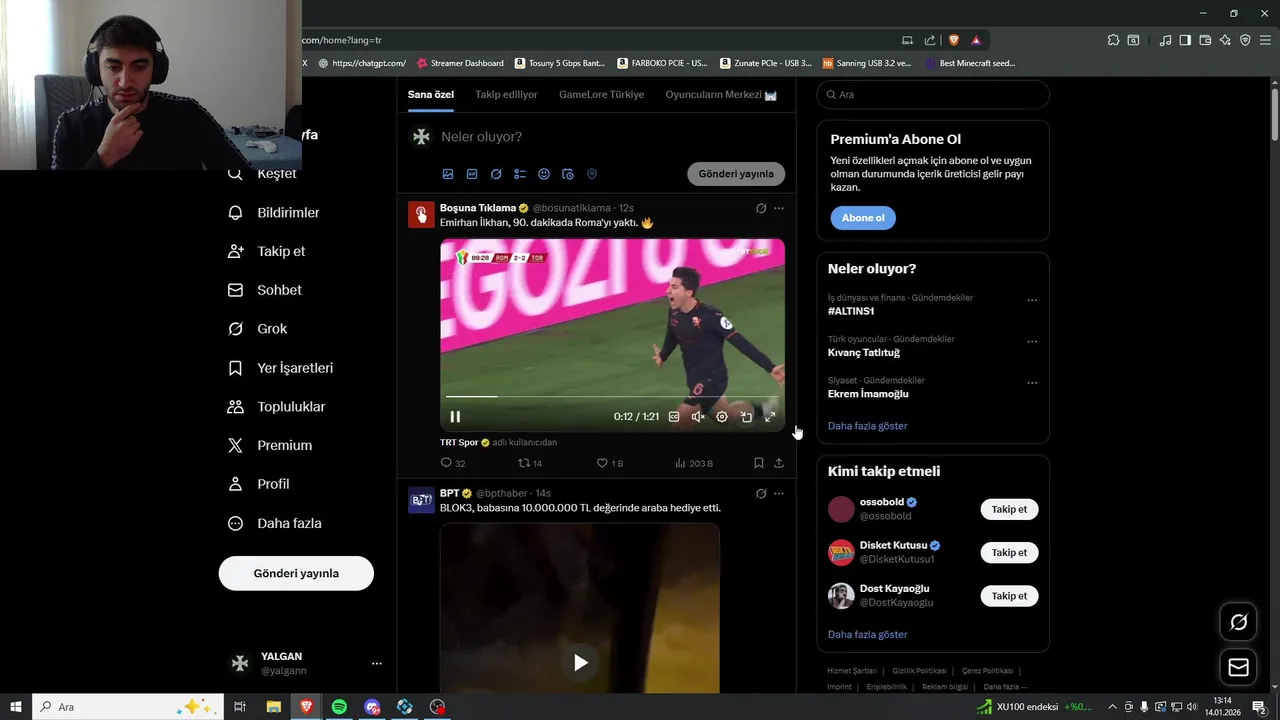This screenshot has width=1280, height=720.
Task: Open File Explorer on the taskbar
Action: [x=273, y=707]
